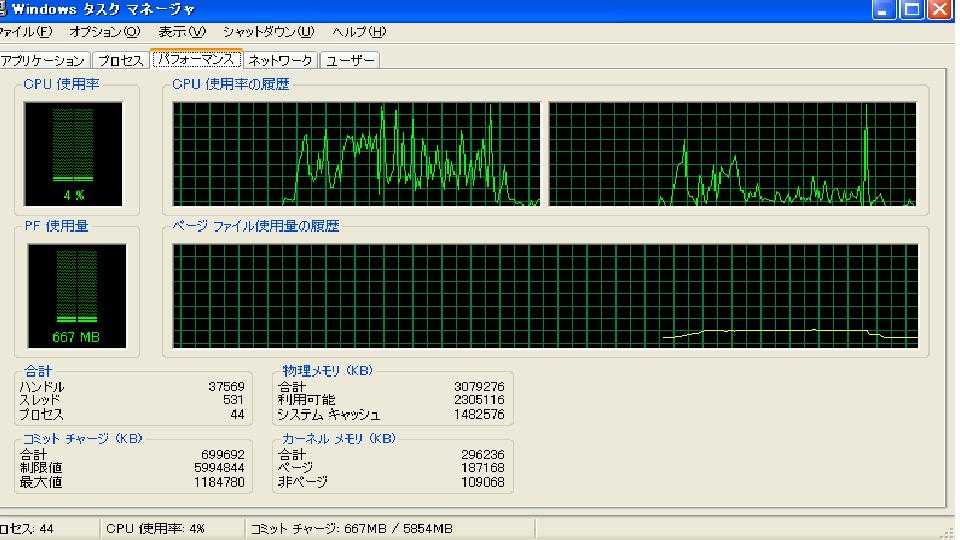Switch to the ユーザー tab
Viewport: 960px width, 540px height.
pos(350,60)
